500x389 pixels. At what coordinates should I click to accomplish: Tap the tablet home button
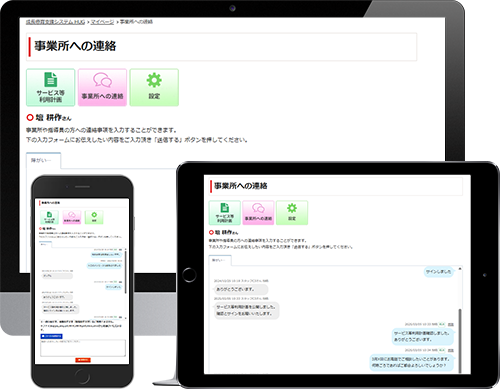coord(189,275)
